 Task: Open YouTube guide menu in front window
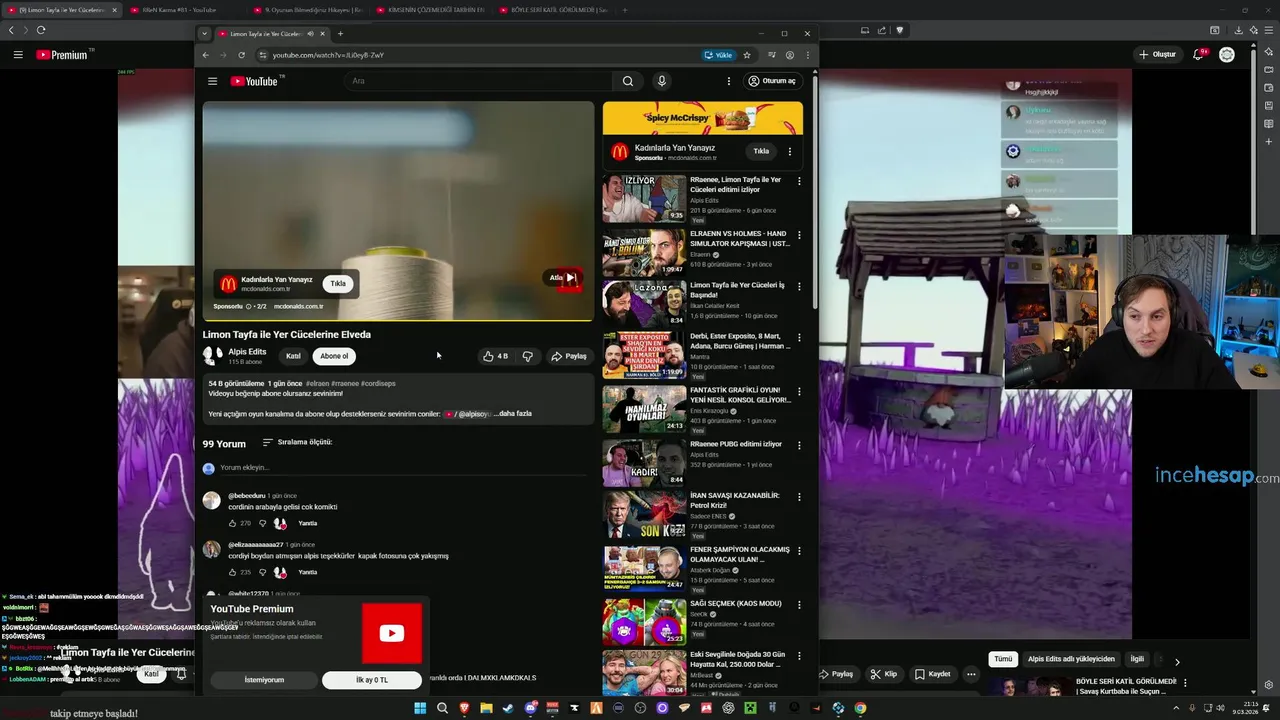coord(212,81)
